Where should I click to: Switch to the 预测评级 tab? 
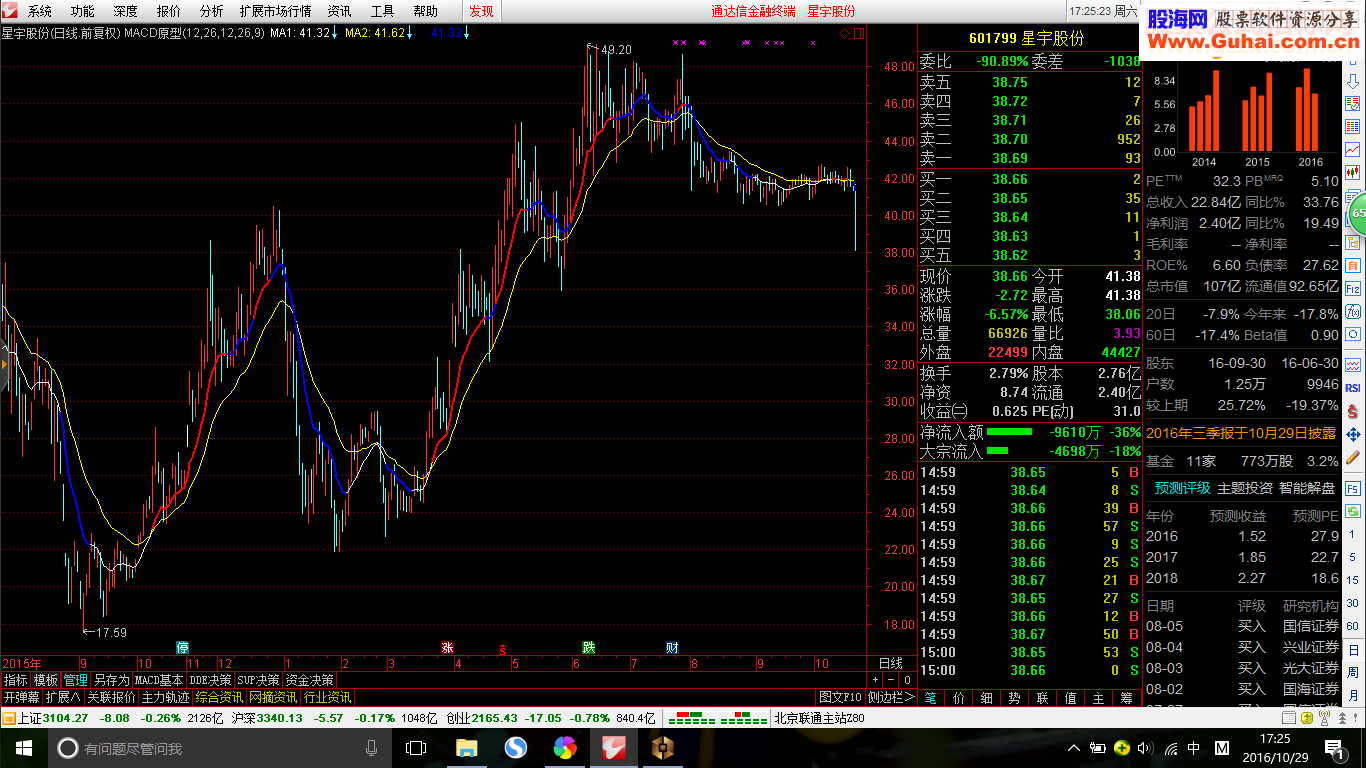click(1182, 488)
